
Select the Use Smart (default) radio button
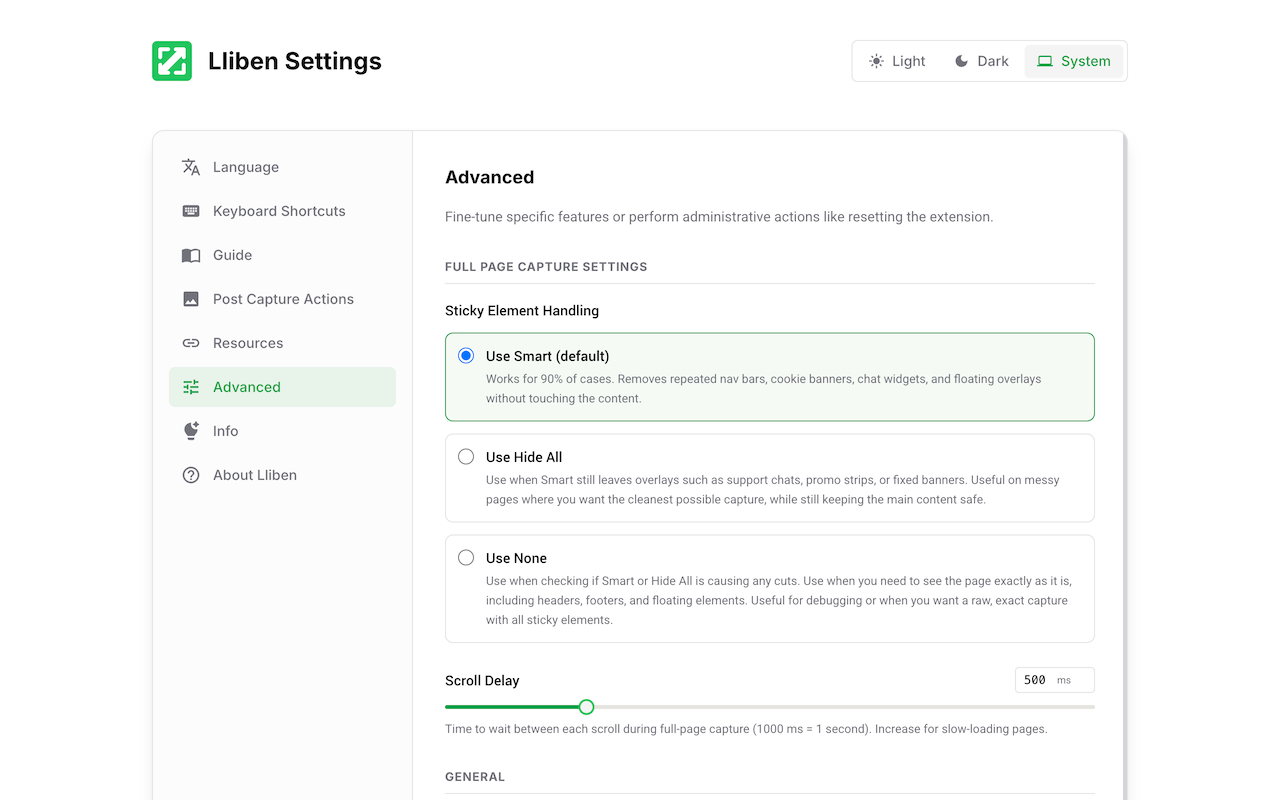466,356
